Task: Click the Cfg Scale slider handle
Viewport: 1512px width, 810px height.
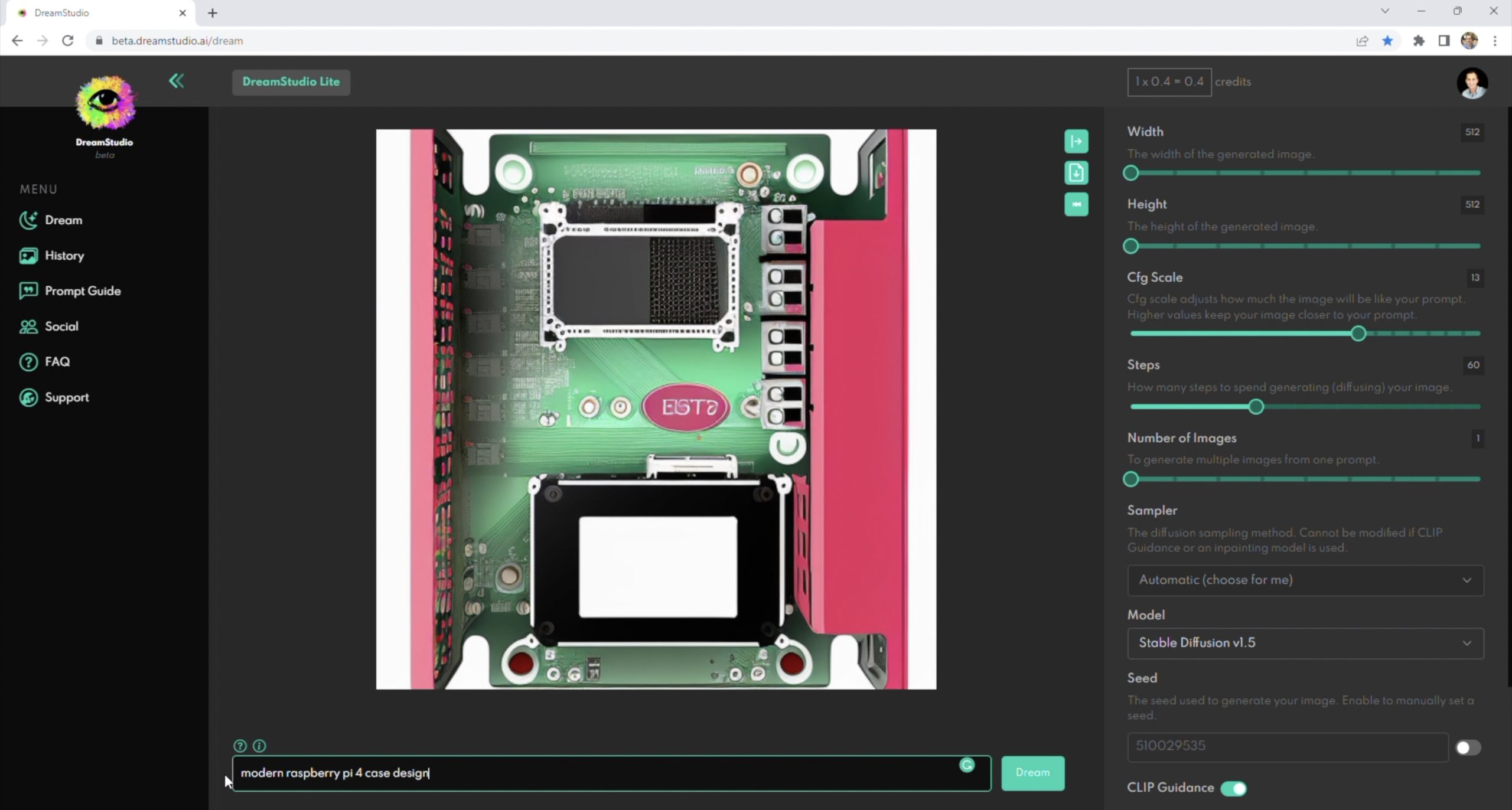Action: pos(1358,334)
